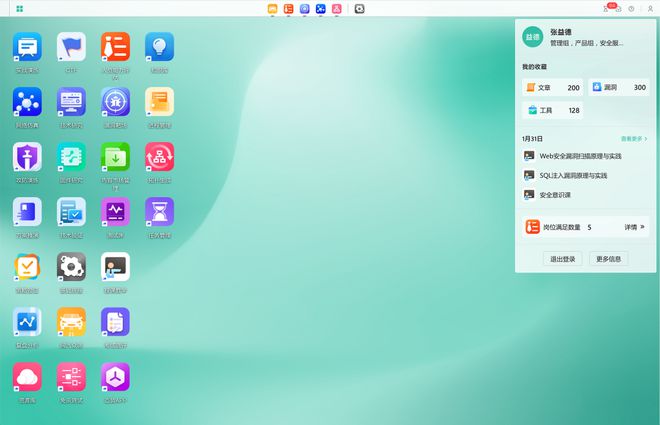Open the pink cloud desktop app

(x=27, y=377)
